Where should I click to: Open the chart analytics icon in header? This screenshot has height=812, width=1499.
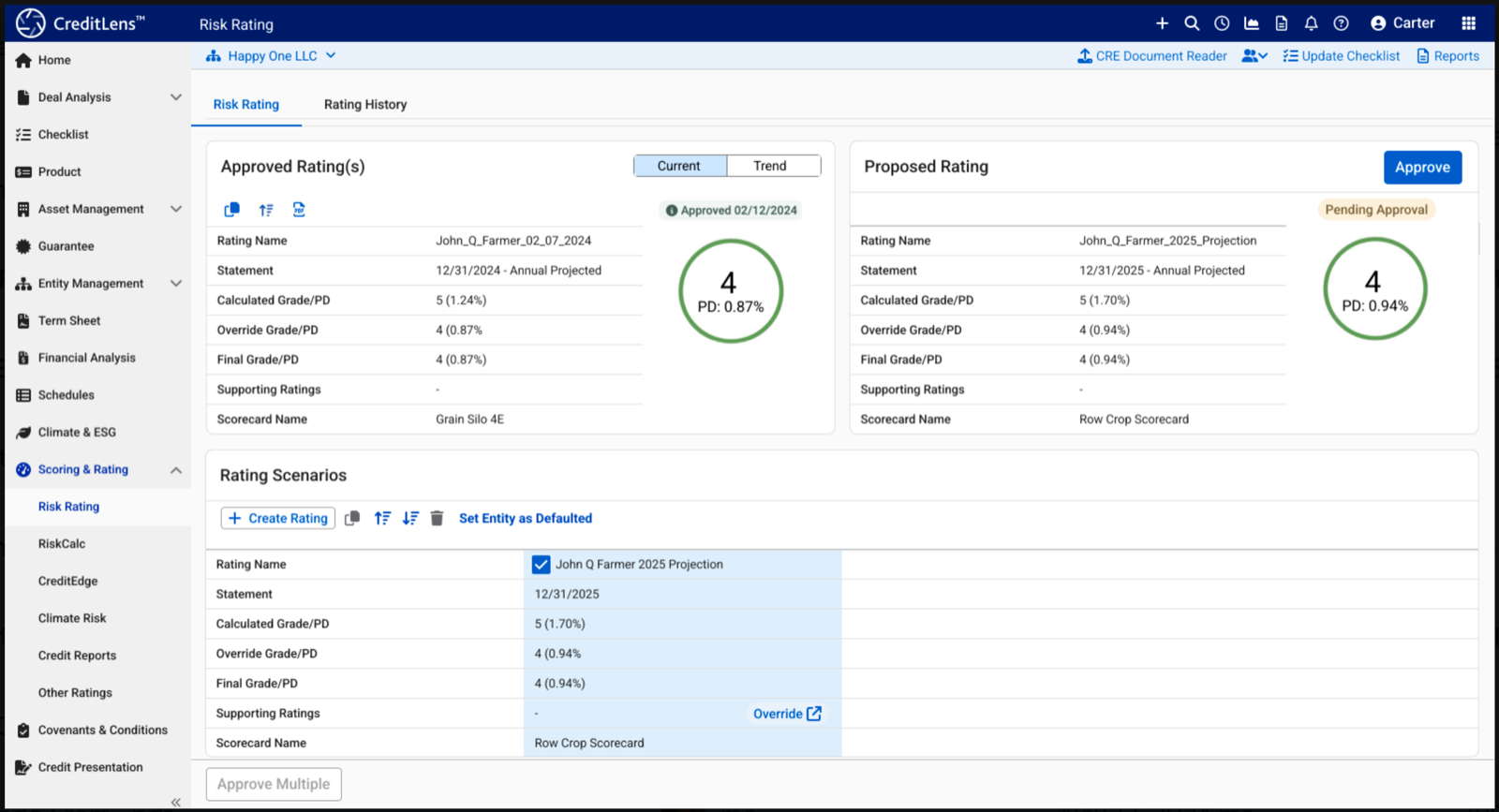click(1252, 23)
